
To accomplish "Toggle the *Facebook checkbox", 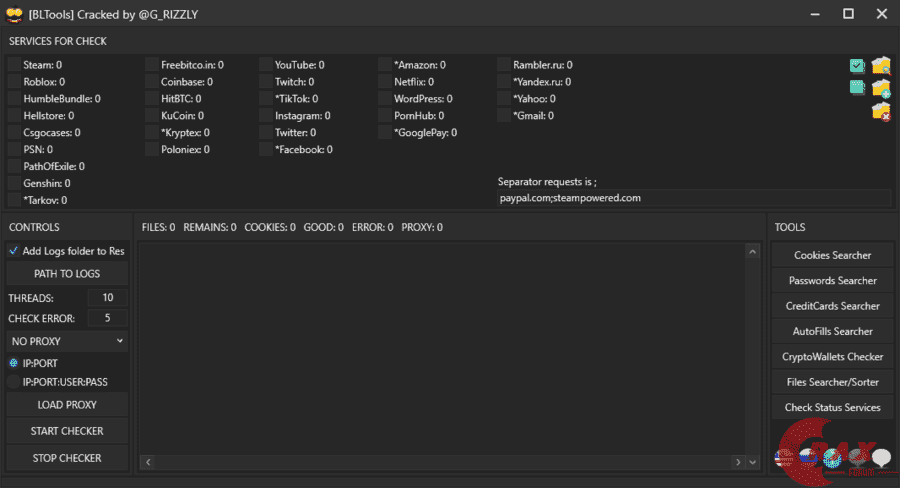I will pyautogui.click(x=265, y=149).
